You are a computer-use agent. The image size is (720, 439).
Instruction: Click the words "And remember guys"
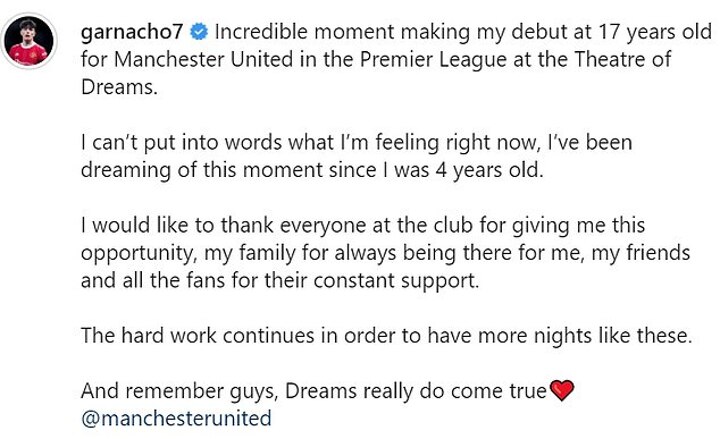[165, 391]
